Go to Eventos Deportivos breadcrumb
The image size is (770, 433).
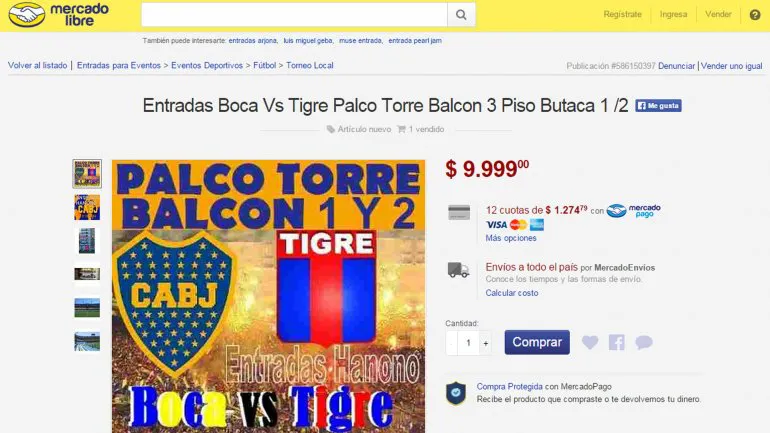(207, 65)
